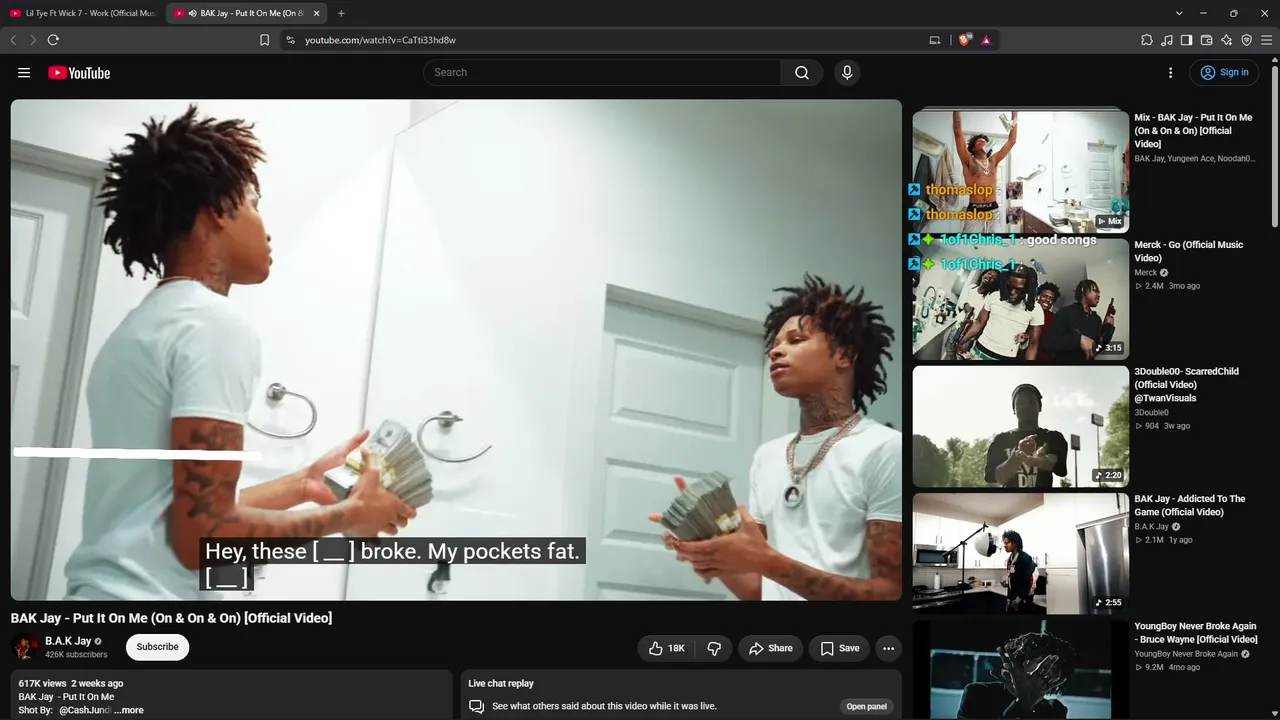Mute the BAK Jay tab audio icon
The width and height of the screenshot is (1280, 720).
(x=192, y=13)
